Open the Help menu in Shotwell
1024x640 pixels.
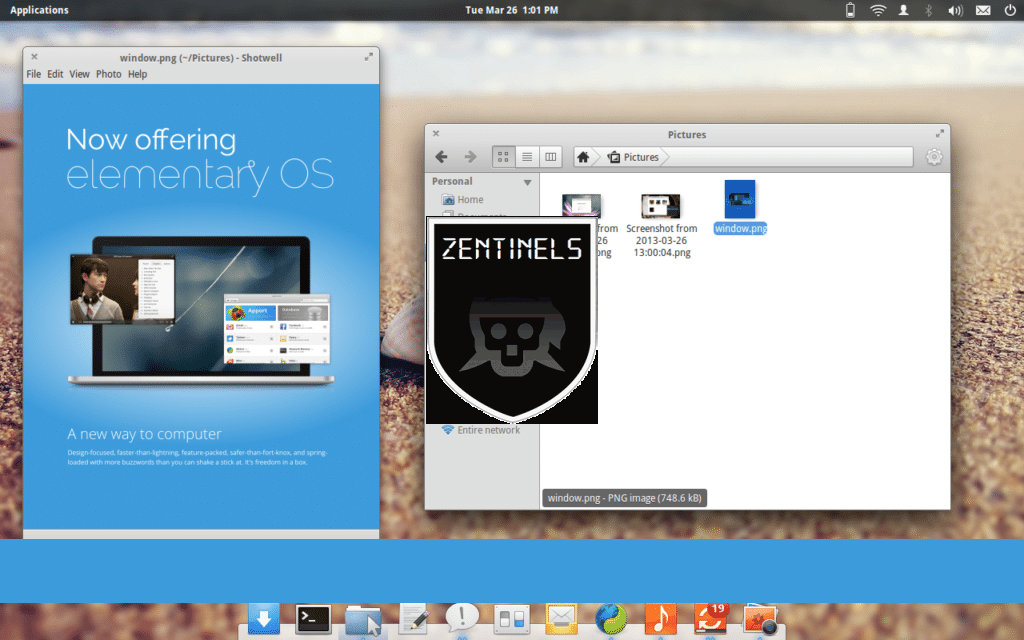pos(137,74)
